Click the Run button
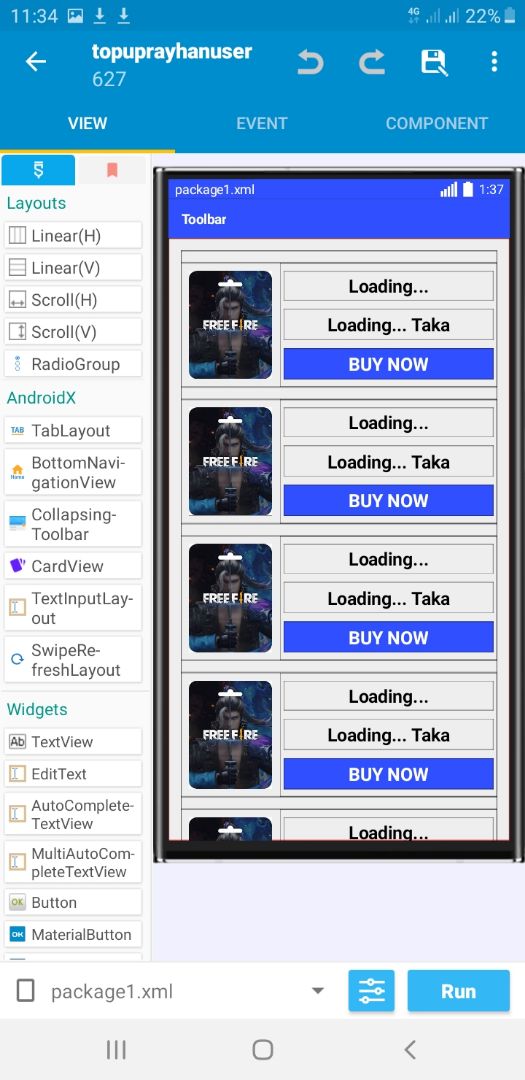This screenshot has height=1080, width=525. click(458, 990)
